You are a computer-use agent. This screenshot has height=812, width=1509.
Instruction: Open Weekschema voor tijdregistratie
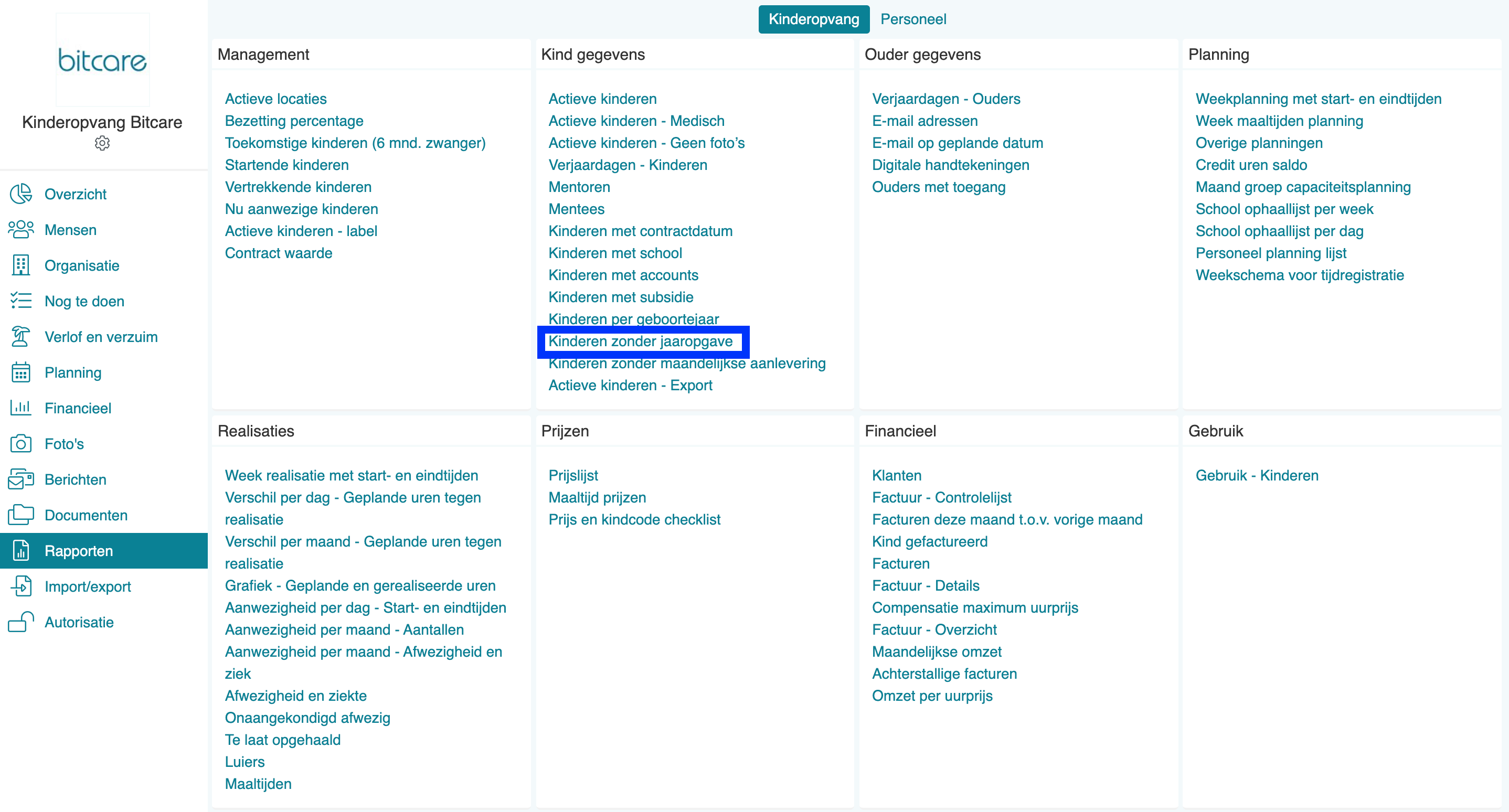click(x=1300, y=275)
